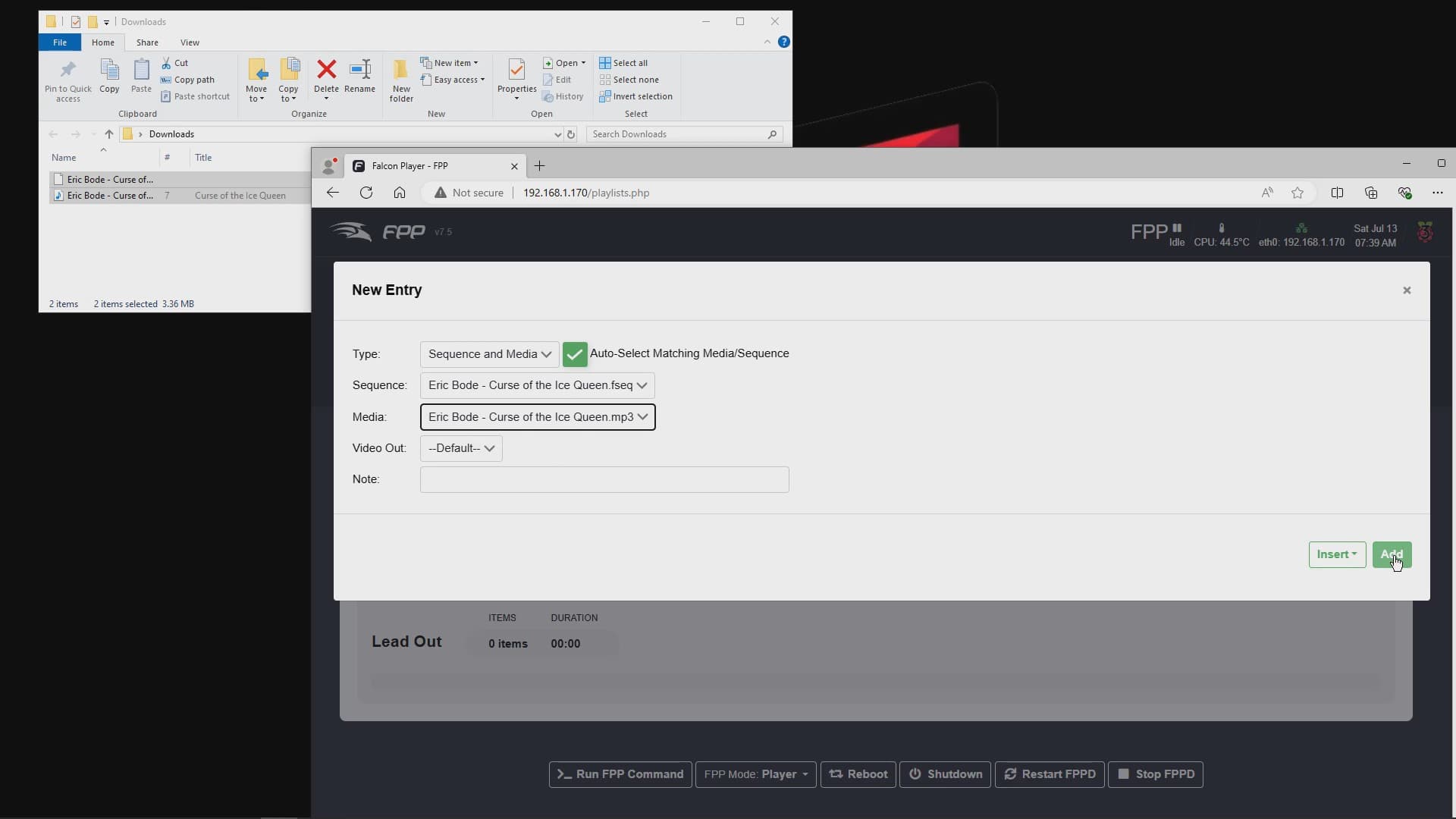Click Select none in Explorer ribbon
Screen dimensions: 1456x819
click(x=629, y=80)
